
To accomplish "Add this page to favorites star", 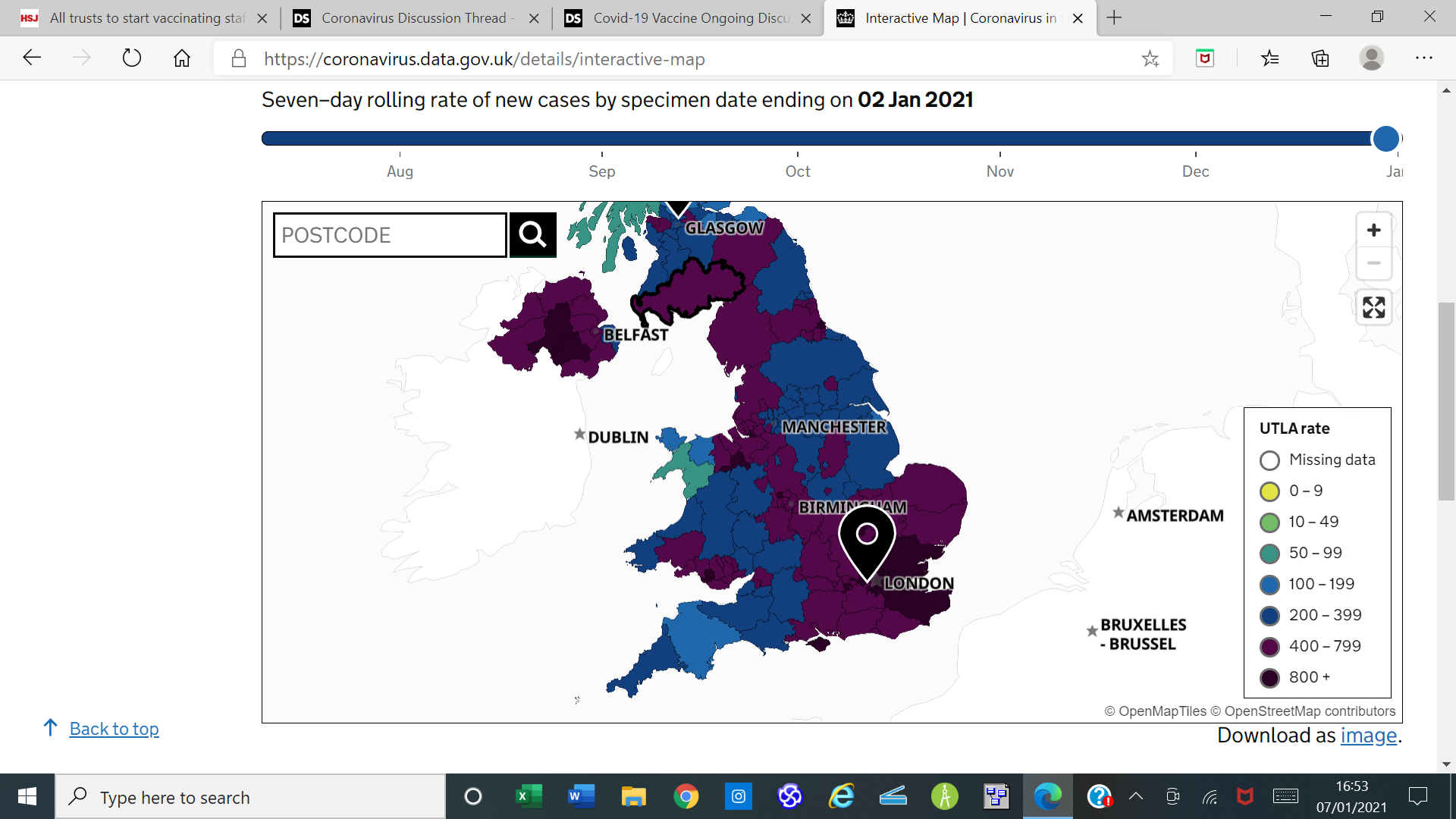I will (1150, 58).
